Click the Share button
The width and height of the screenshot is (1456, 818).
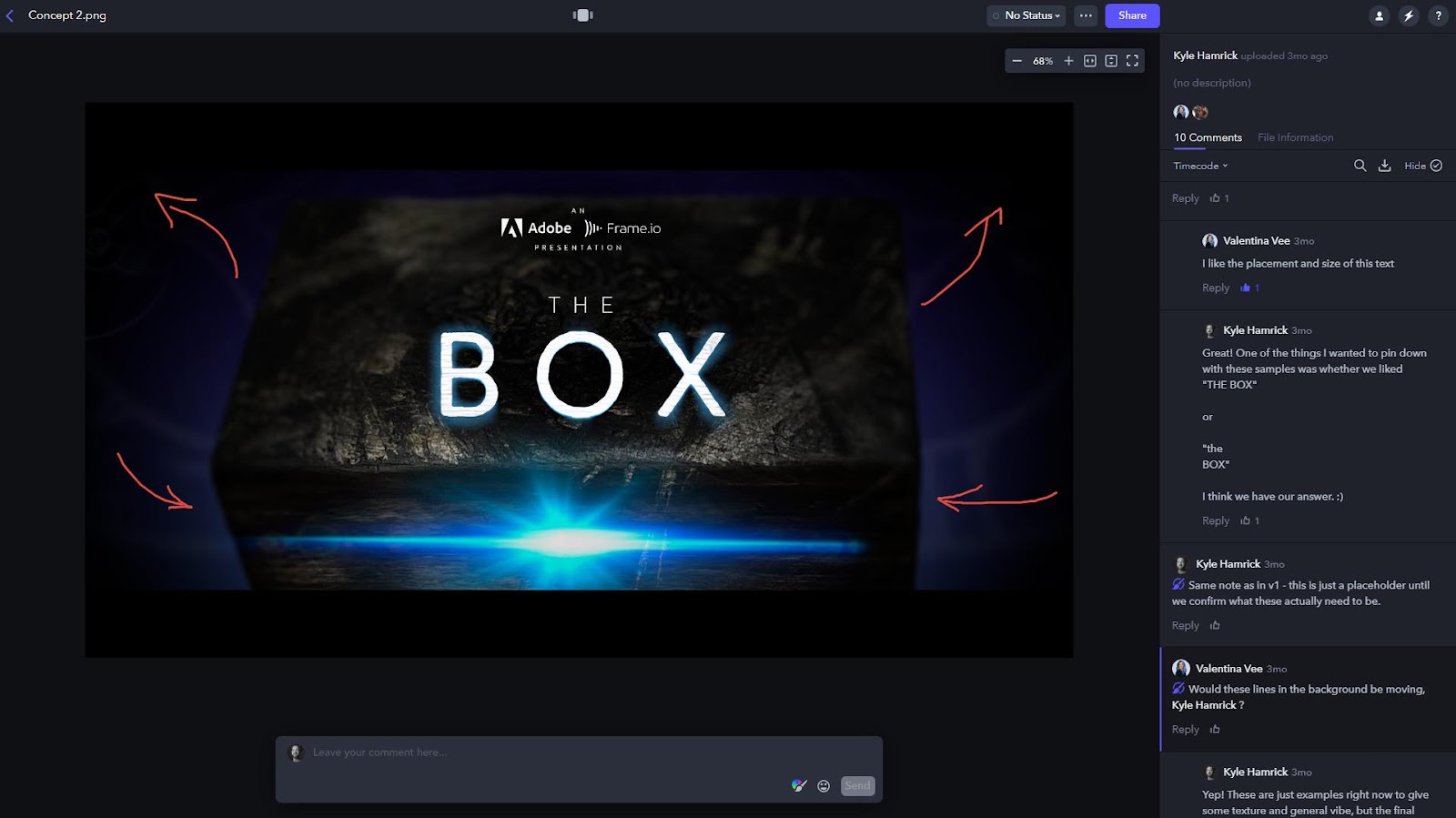click(1132, 15)
